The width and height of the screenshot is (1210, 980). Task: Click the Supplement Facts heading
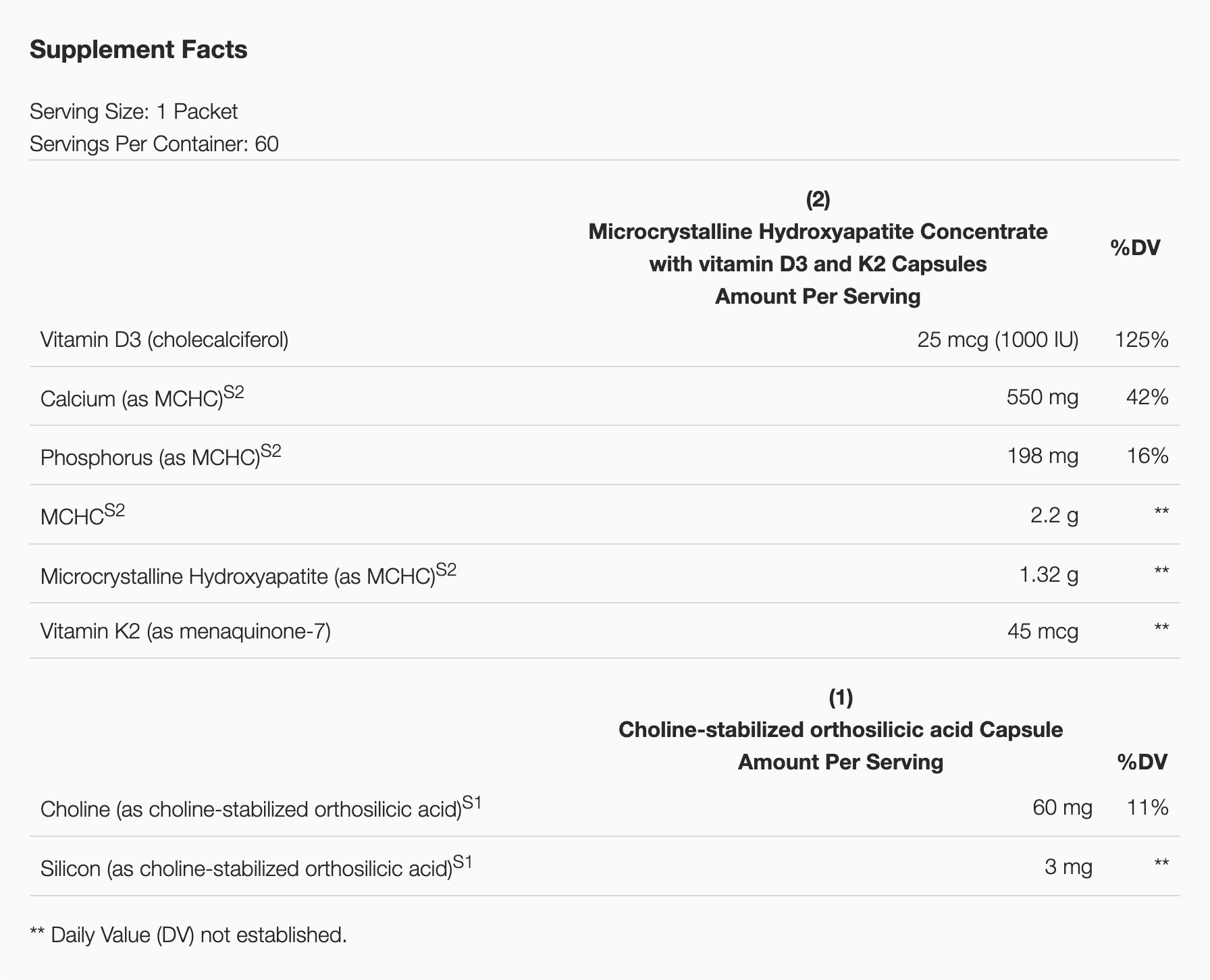coord(138,49)
